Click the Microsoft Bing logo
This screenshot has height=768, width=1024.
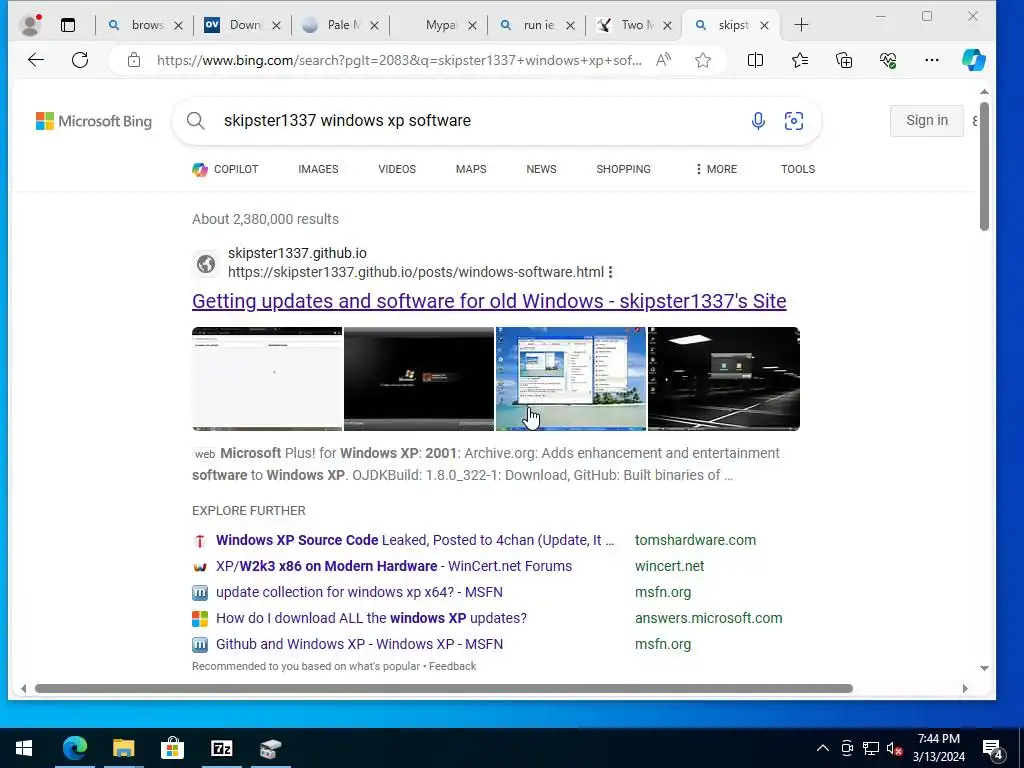coord(93,121)
